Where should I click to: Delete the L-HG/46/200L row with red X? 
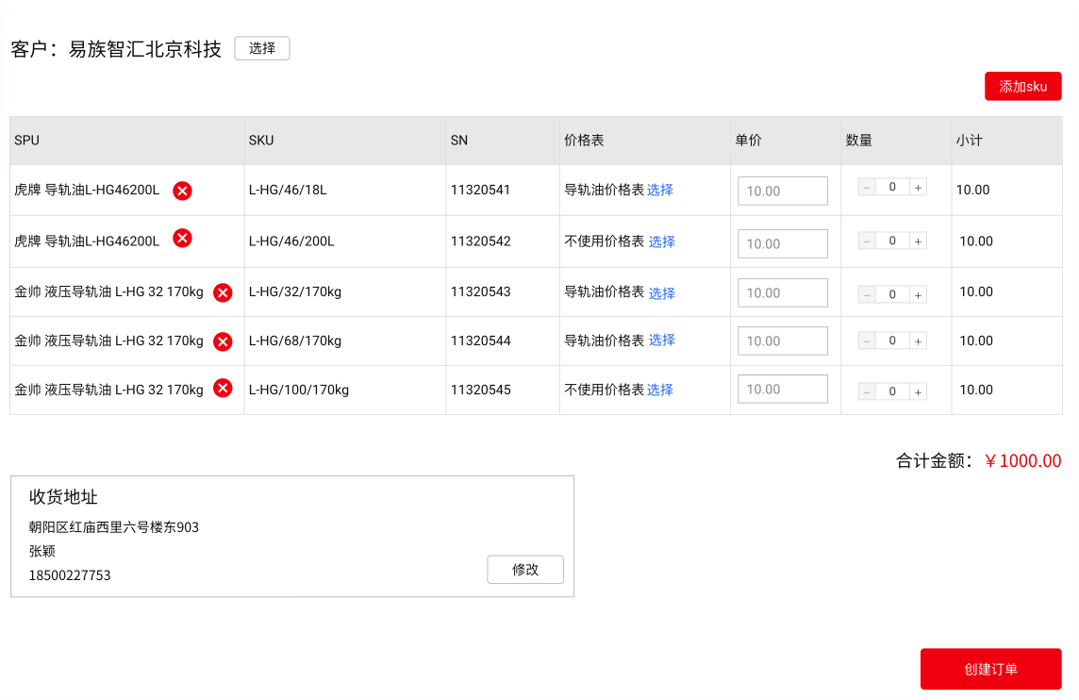[182, 238]
